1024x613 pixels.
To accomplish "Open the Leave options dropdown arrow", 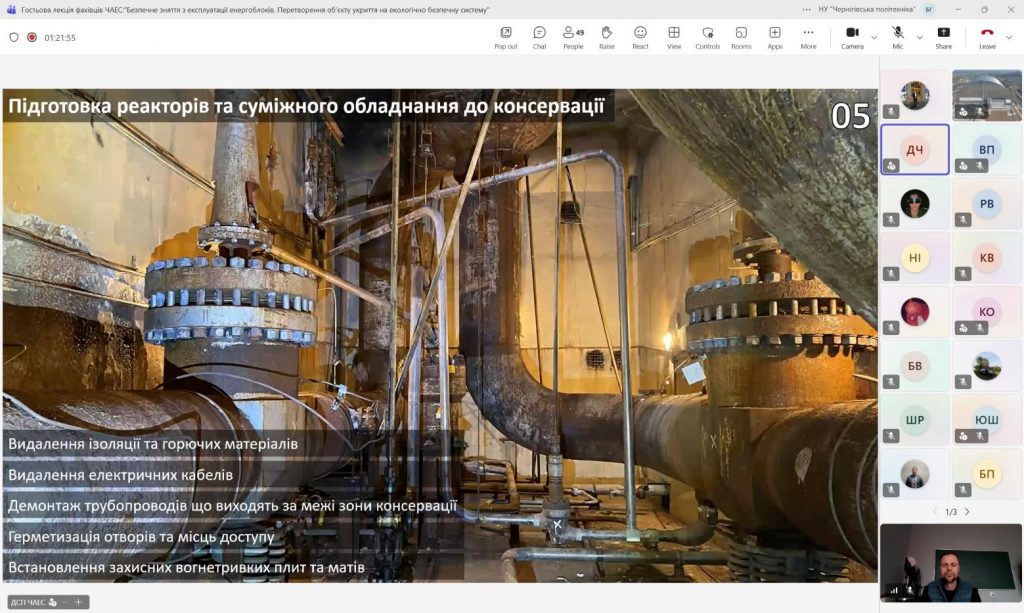I will (1010, 38).
